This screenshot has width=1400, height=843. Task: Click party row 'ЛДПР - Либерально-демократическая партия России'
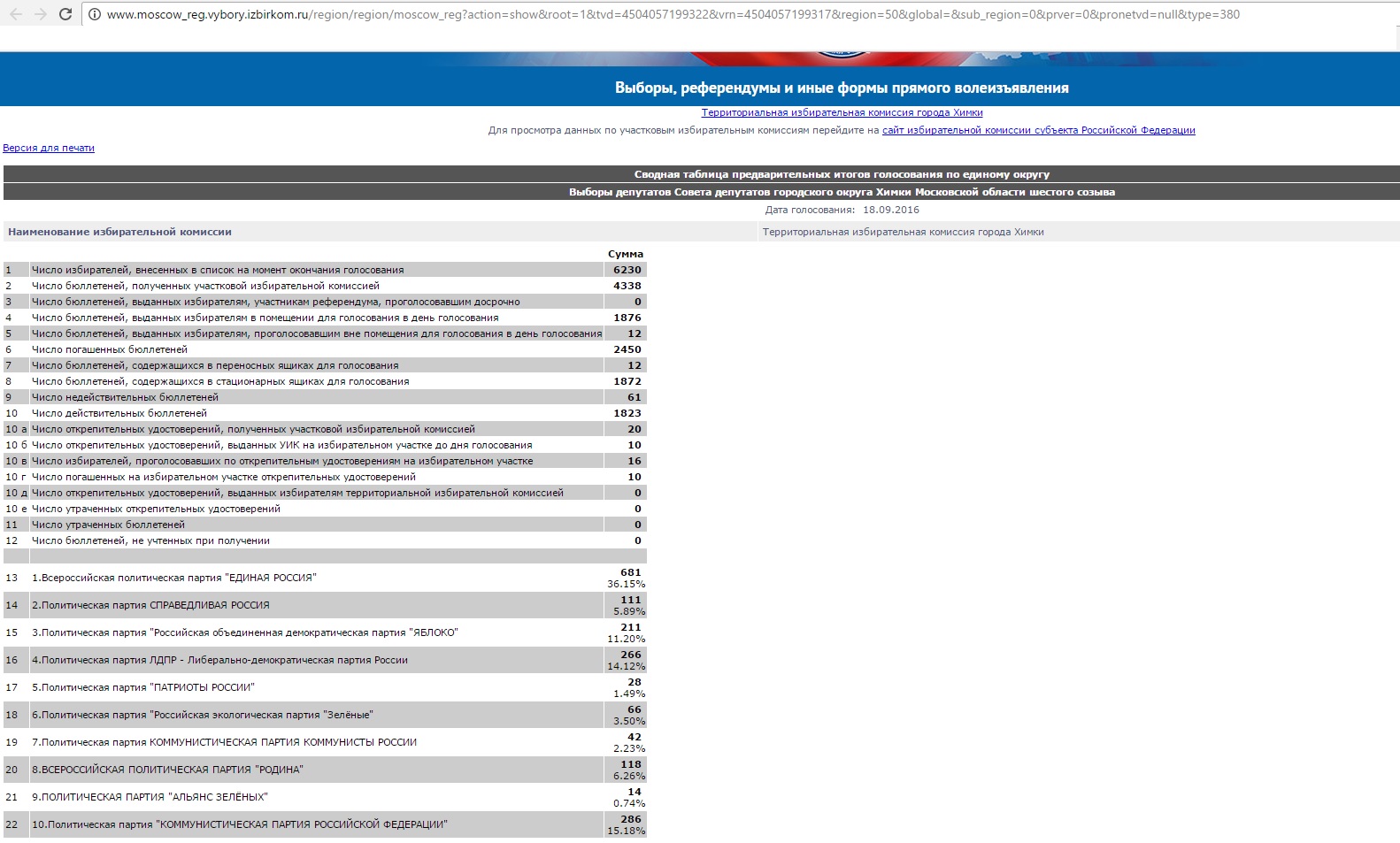click(219, 660)
